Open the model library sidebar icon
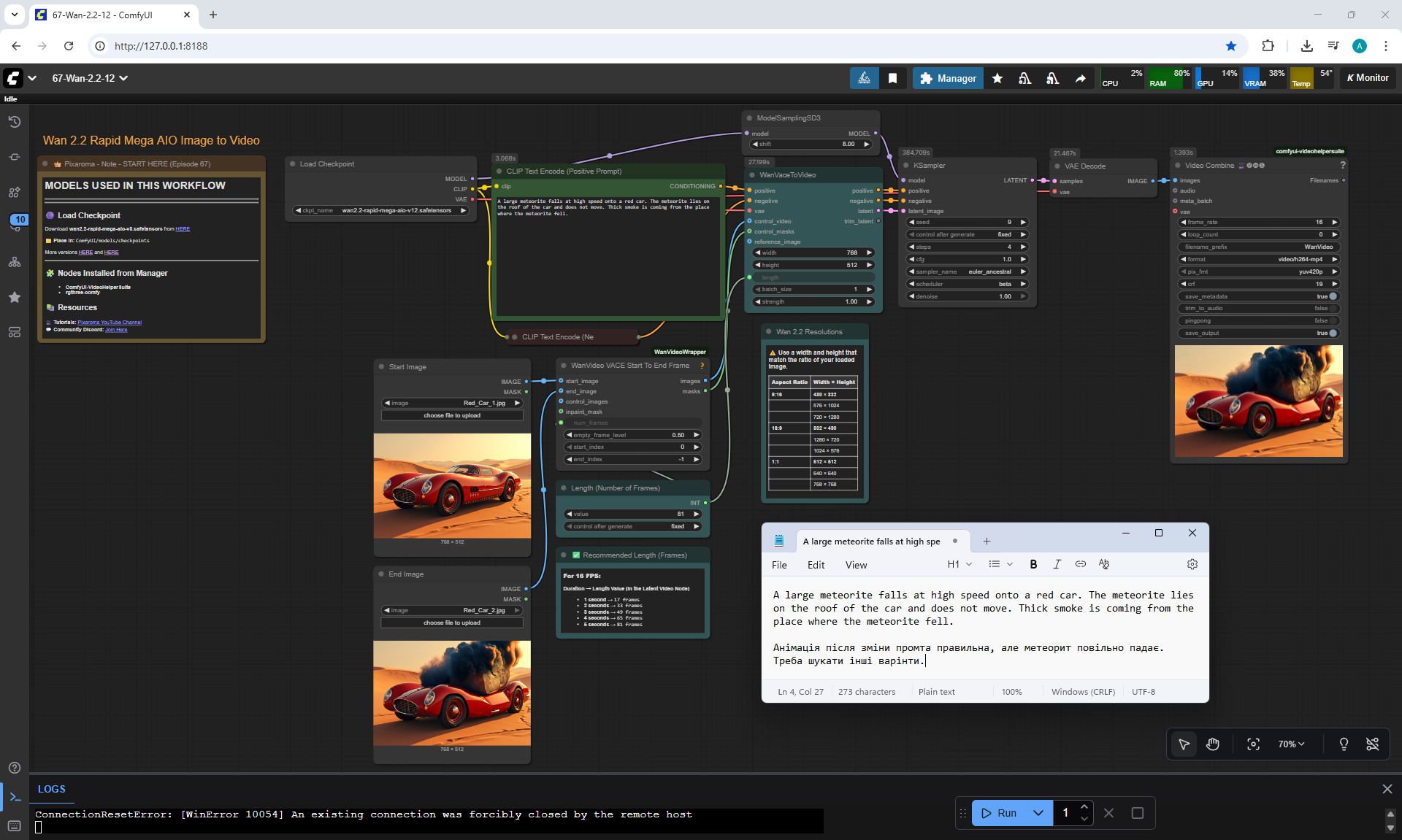This screenshot has height=840, width=1402. 15,192
